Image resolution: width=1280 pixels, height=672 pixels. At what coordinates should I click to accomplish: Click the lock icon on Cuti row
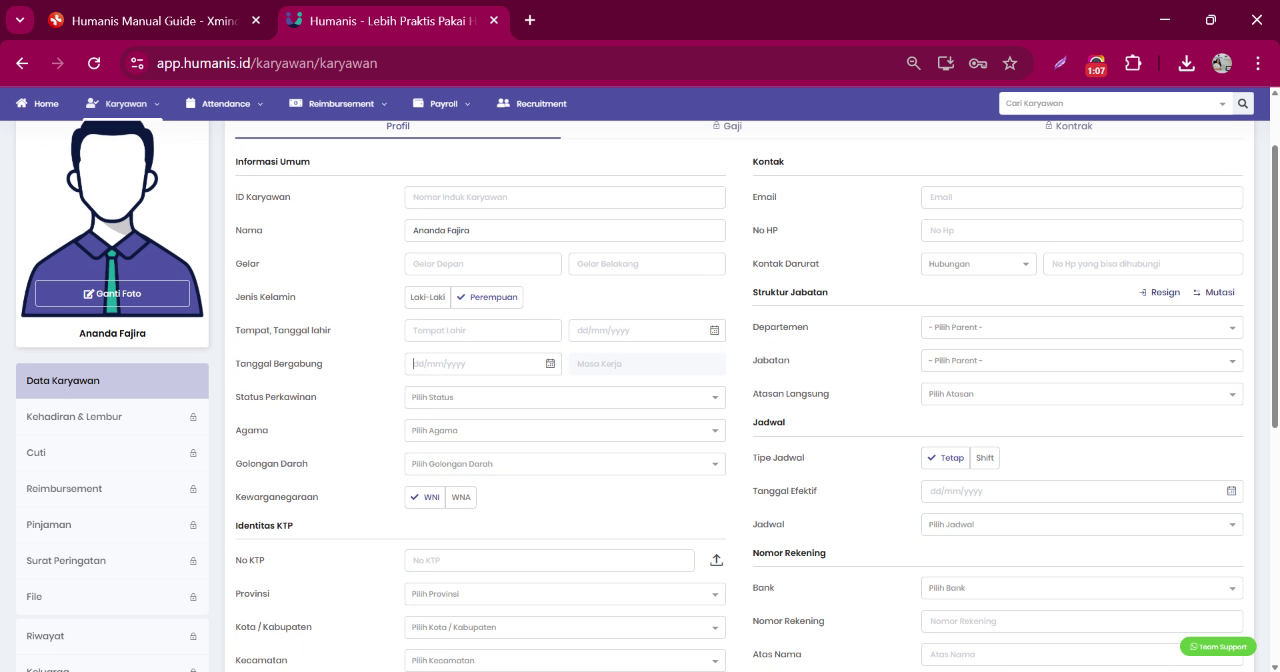(x=193, y=453)
